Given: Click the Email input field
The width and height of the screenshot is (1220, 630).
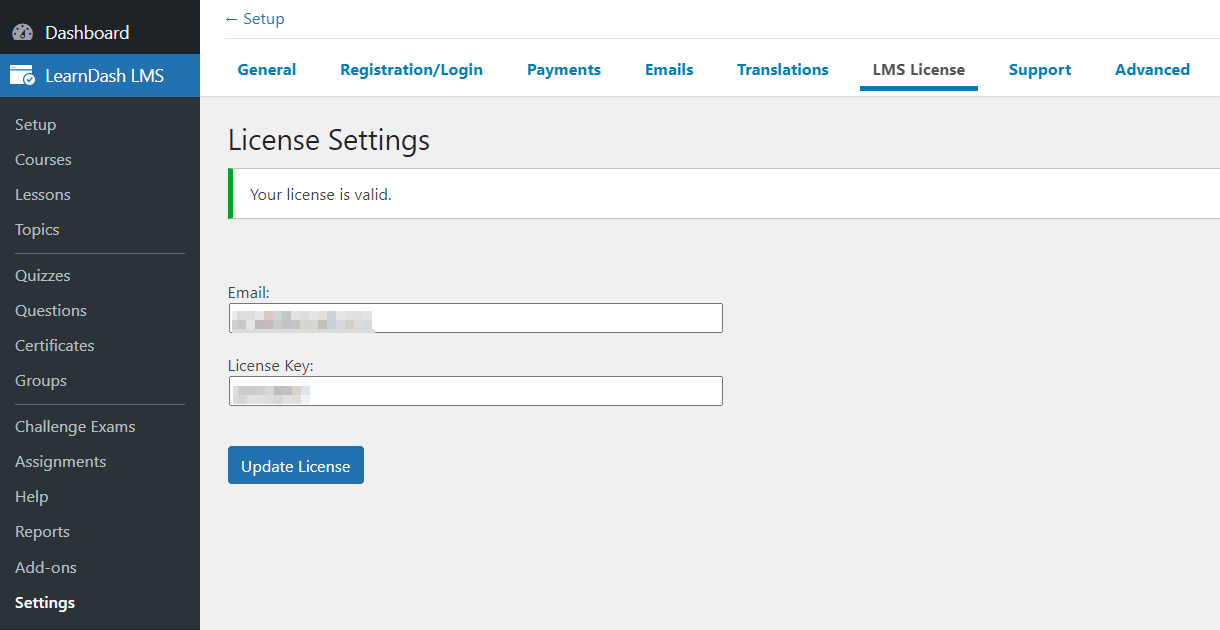Looking at the screenshot, I should [475, 318].
